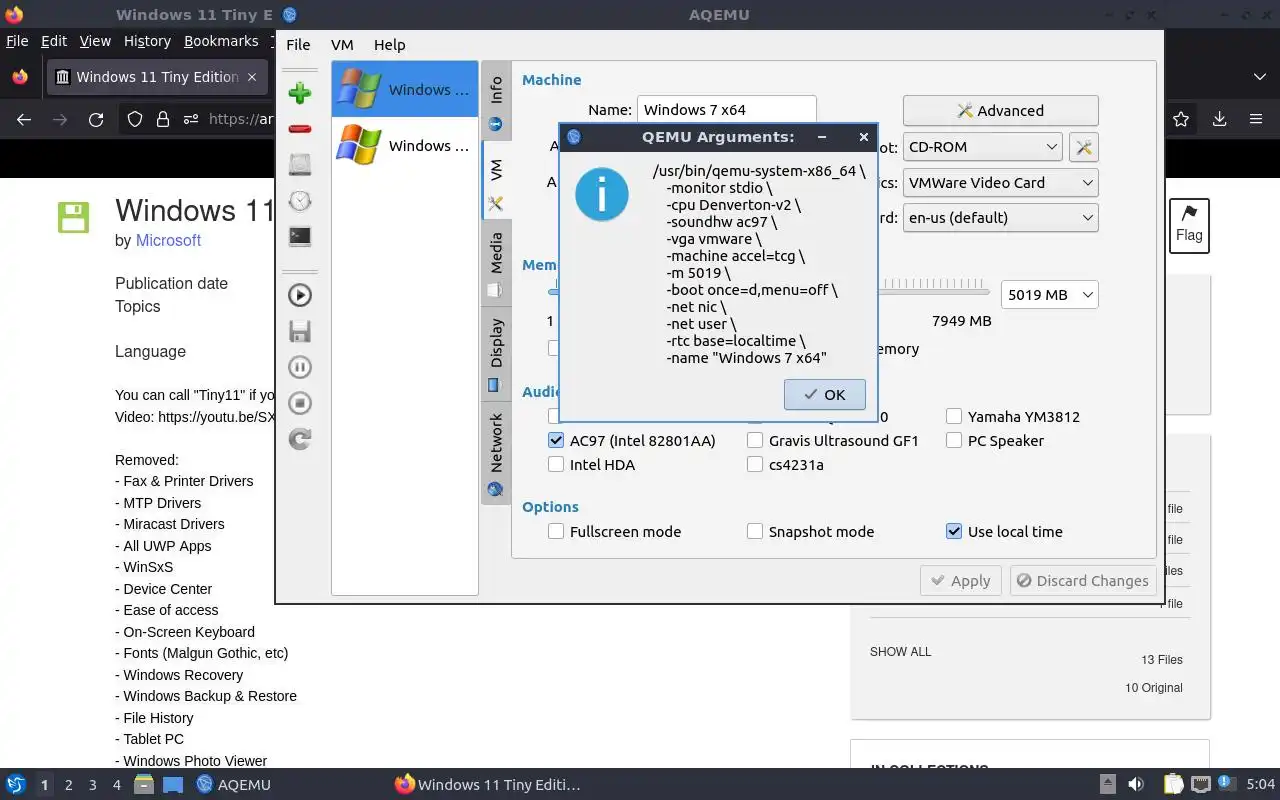Open boot order settings wrench button
Image resolution: width=1280 pixels, height=800 pixels.
[x=1083, y=147]
